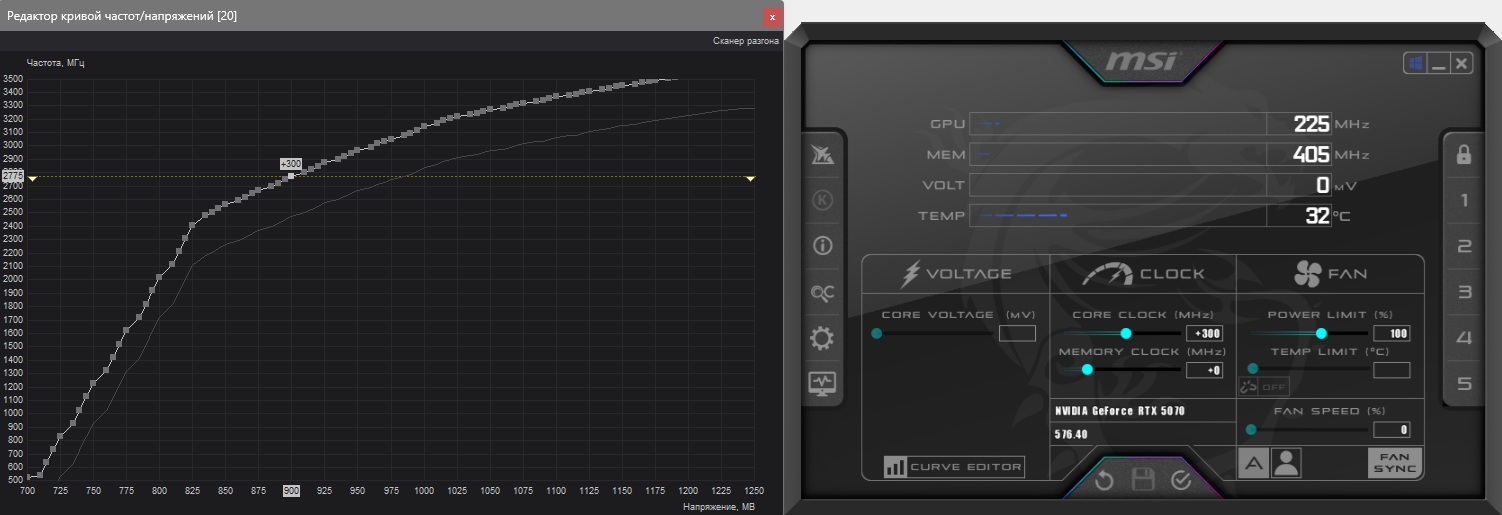
Task: Select profile slot 3
Action: pyautogui.click(x=1464, y=293)
